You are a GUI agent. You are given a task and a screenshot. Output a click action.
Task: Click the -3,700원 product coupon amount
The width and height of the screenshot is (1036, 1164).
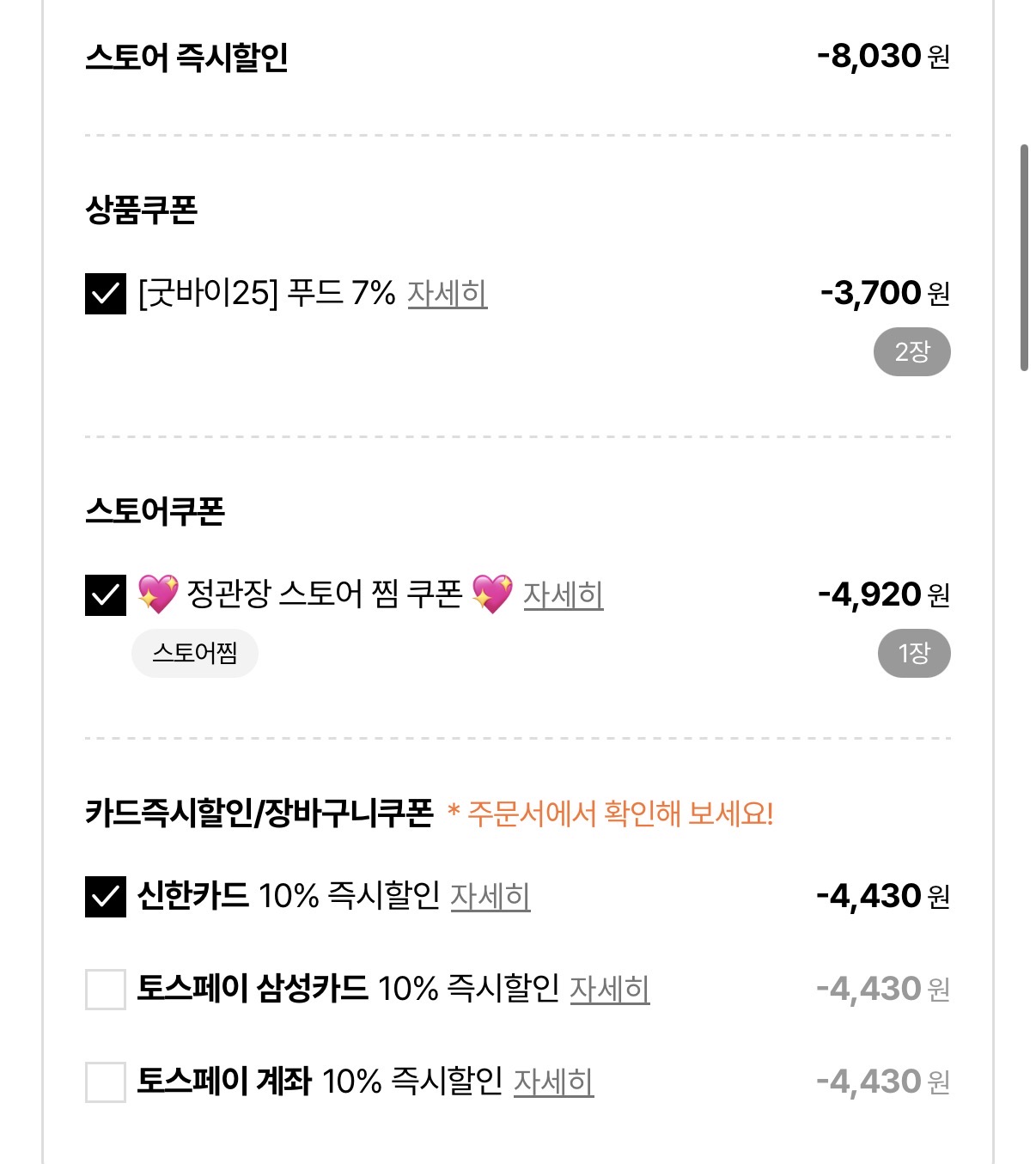[885, 294]
